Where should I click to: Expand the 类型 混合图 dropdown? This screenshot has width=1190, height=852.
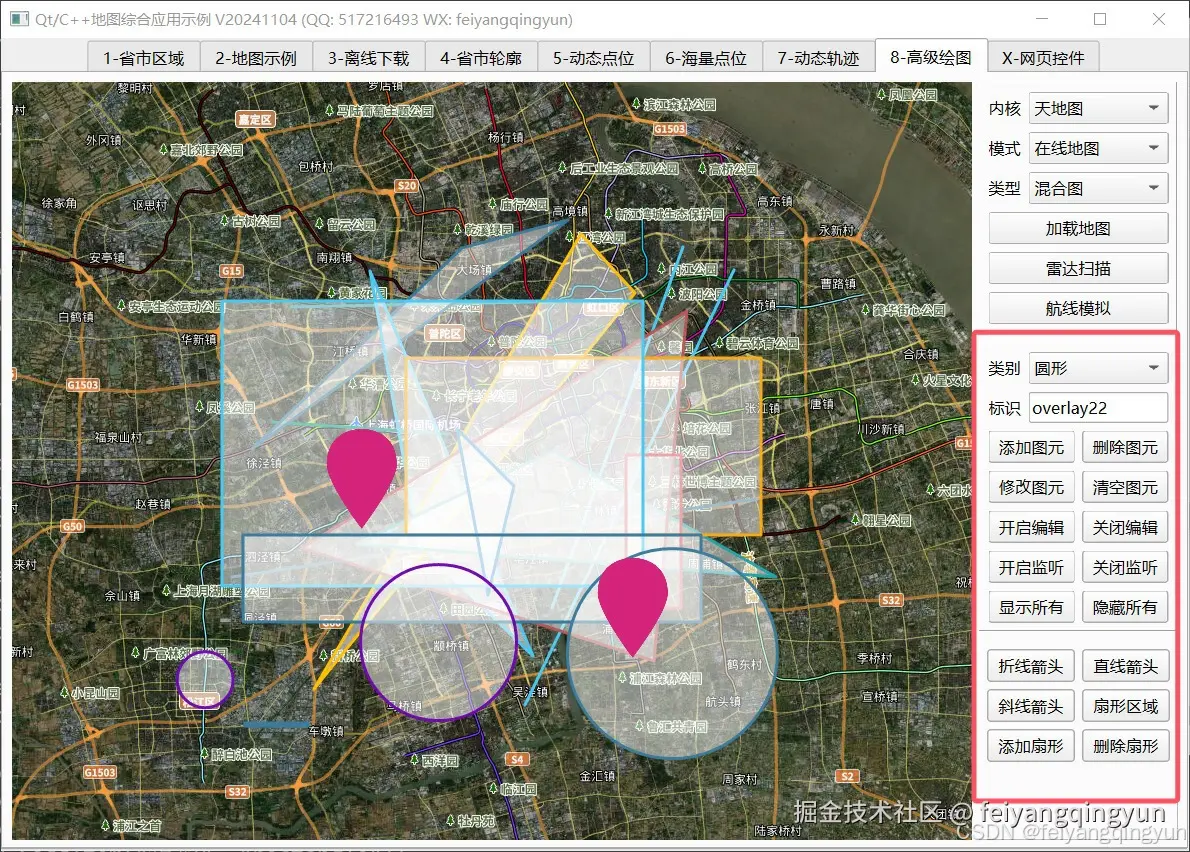coord(1098,189)
